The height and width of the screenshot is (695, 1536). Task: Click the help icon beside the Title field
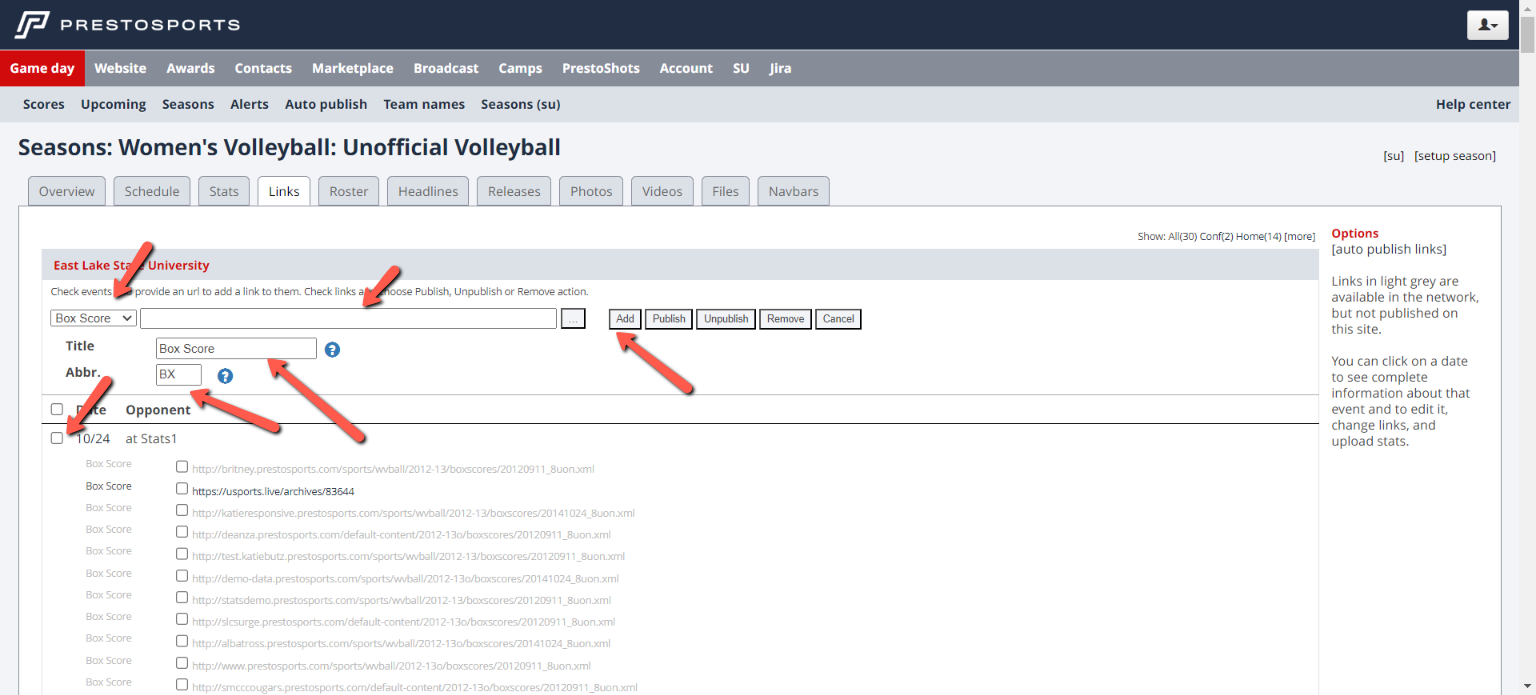pos(333,350)
